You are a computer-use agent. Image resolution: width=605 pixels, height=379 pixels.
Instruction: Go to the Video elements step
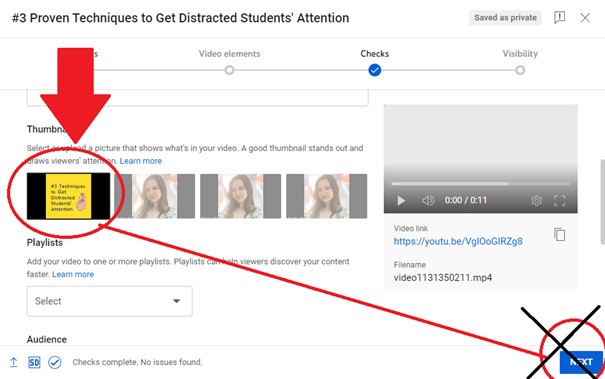(229, 54)
